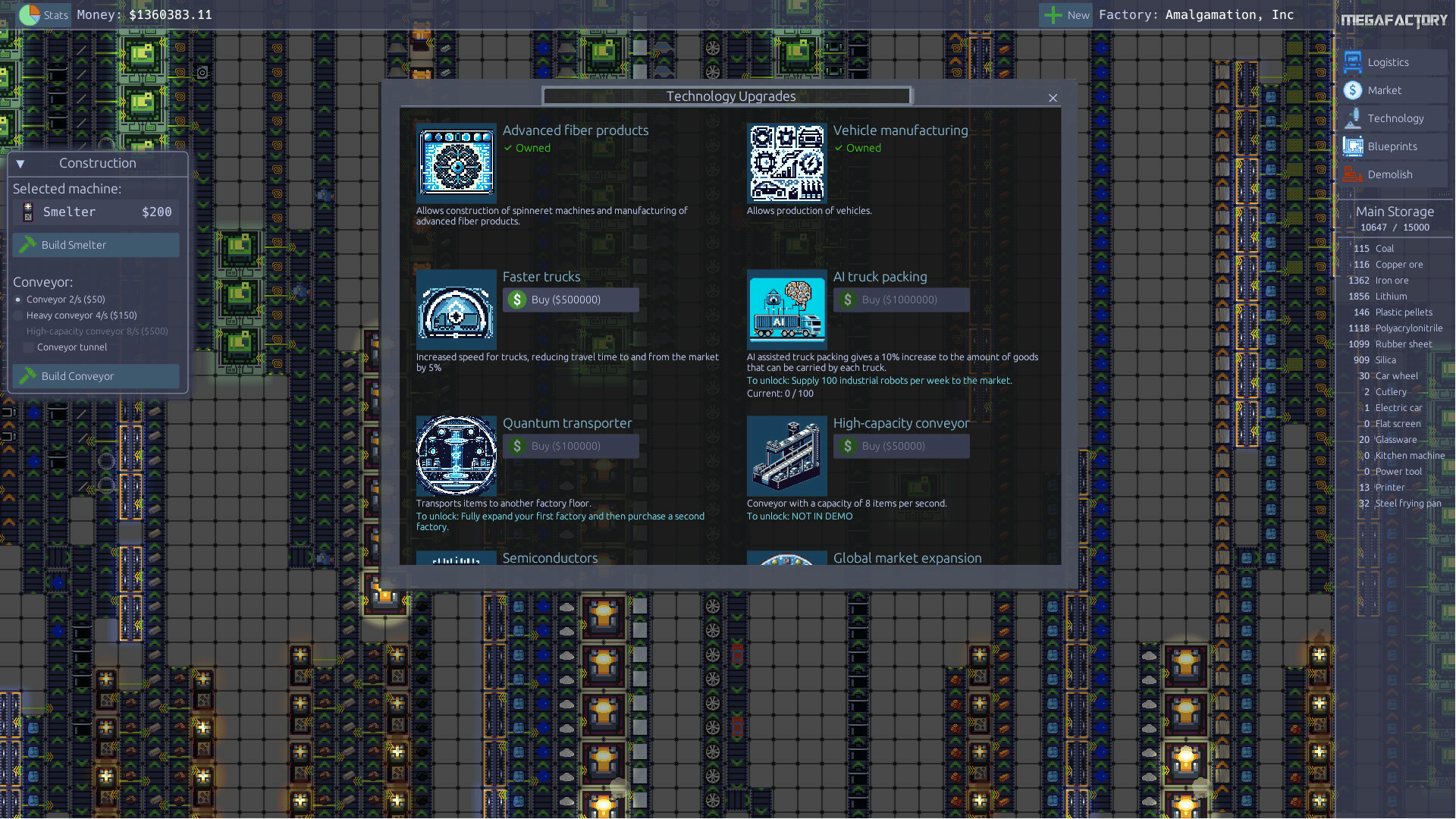This screenshot has height=819, width=1456.
Task: Activate the Demolish bulldozer icon
Action: tap(1352, 174)
